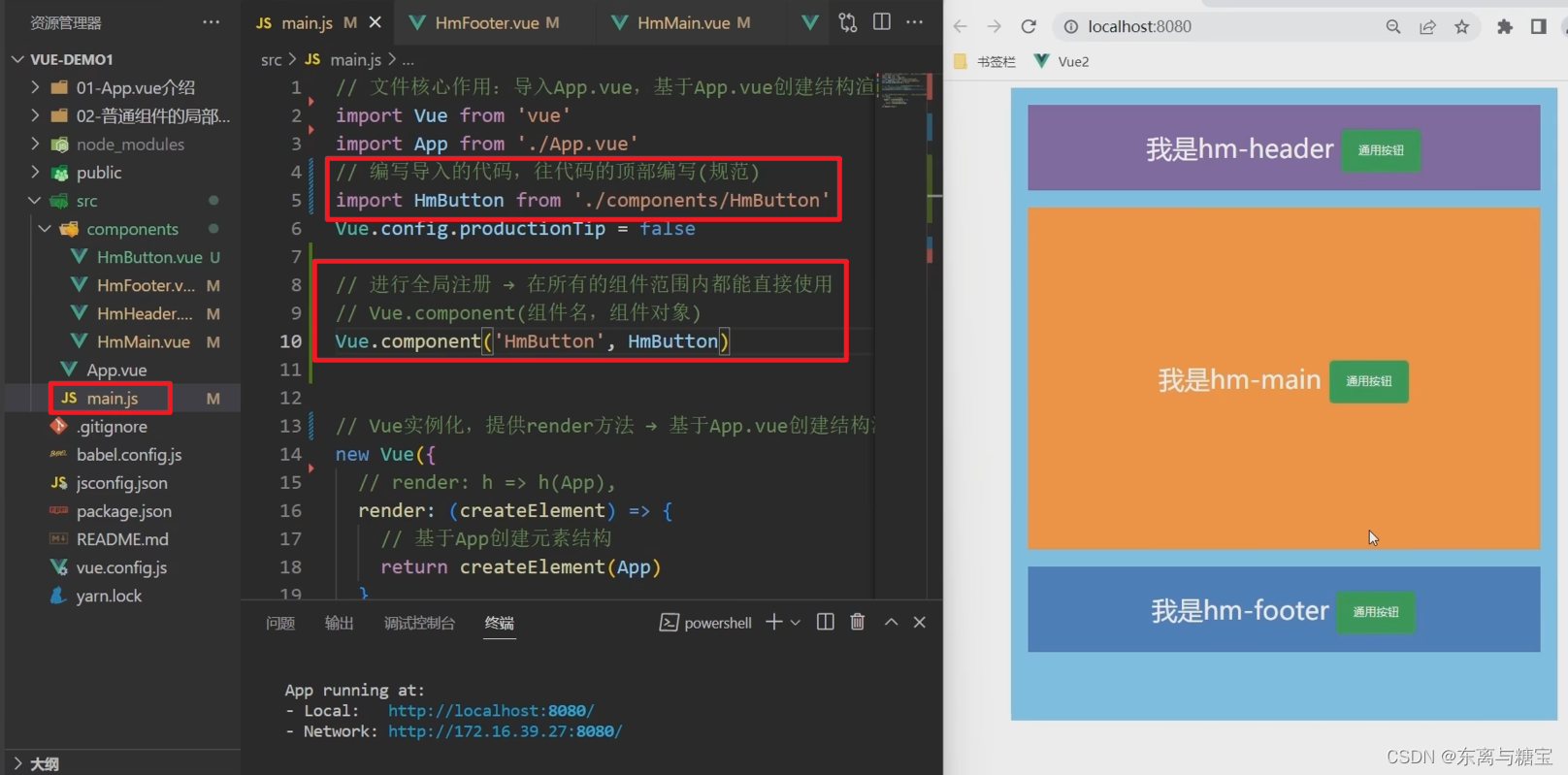Open the HmMain.vue editor tab
This screenshot has height=775, width=1568.
pos(683,22)
